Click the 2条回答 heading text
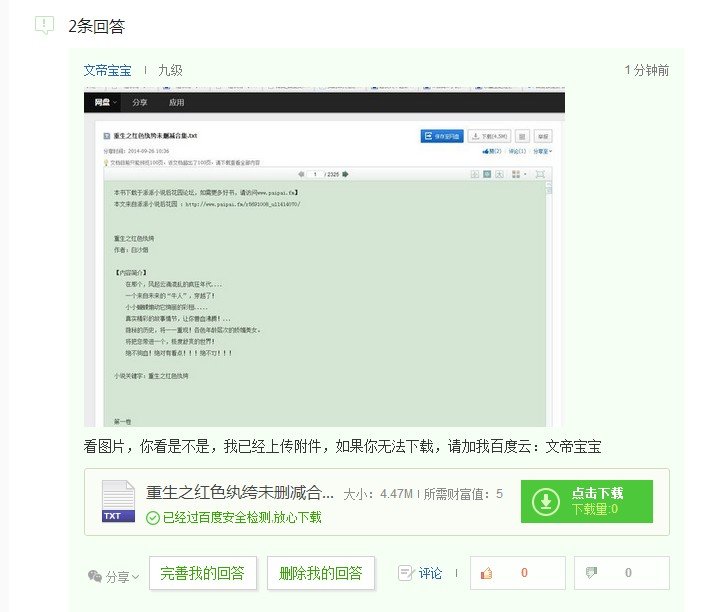 pyautogui.click(x=97, y=26)
